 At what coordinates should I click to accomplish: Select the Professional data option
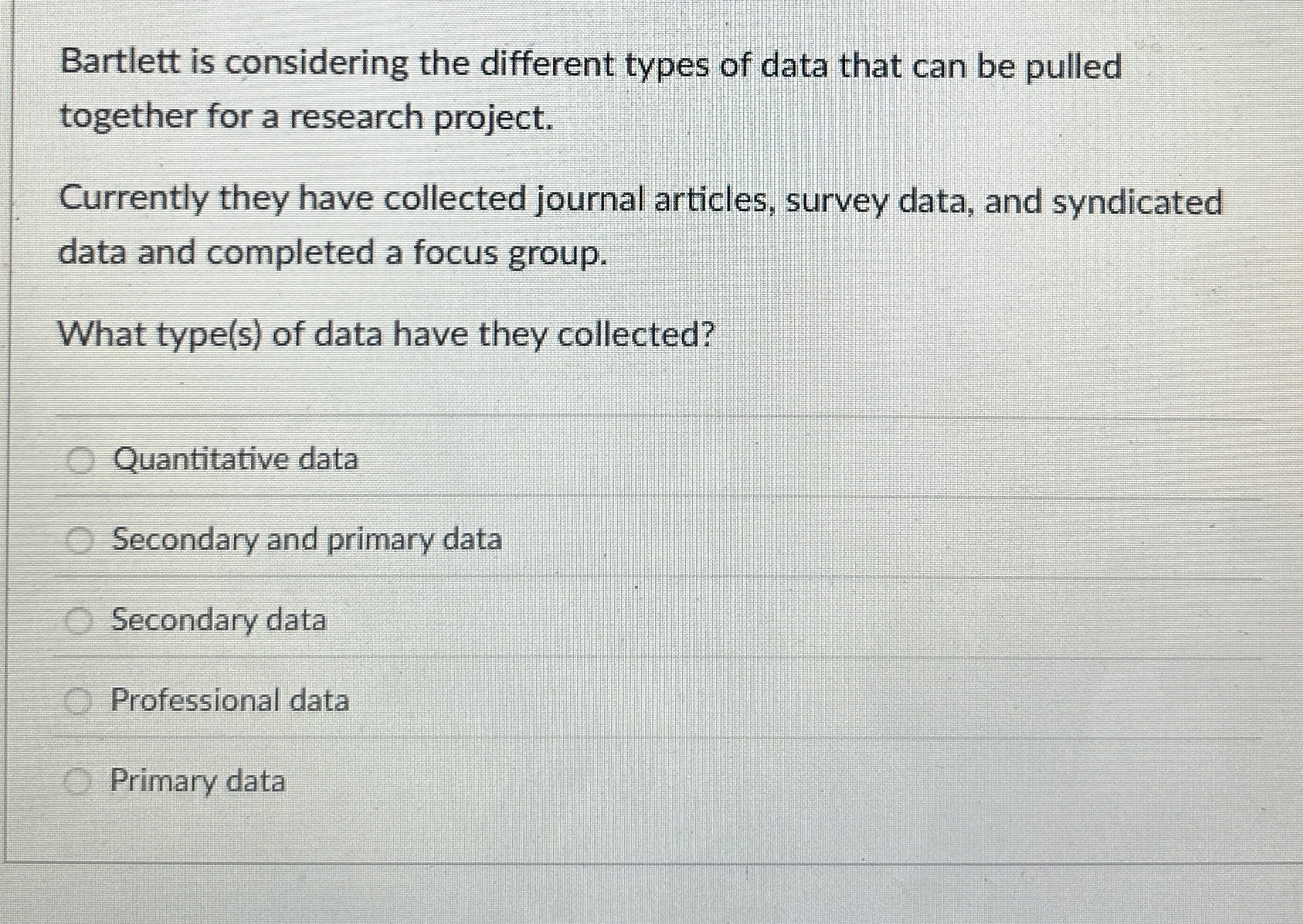(80, 702)
